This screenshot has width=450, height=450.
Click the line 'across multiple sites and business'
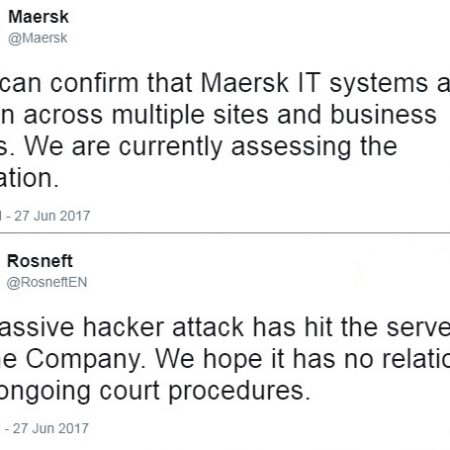(x=230, y=115)
